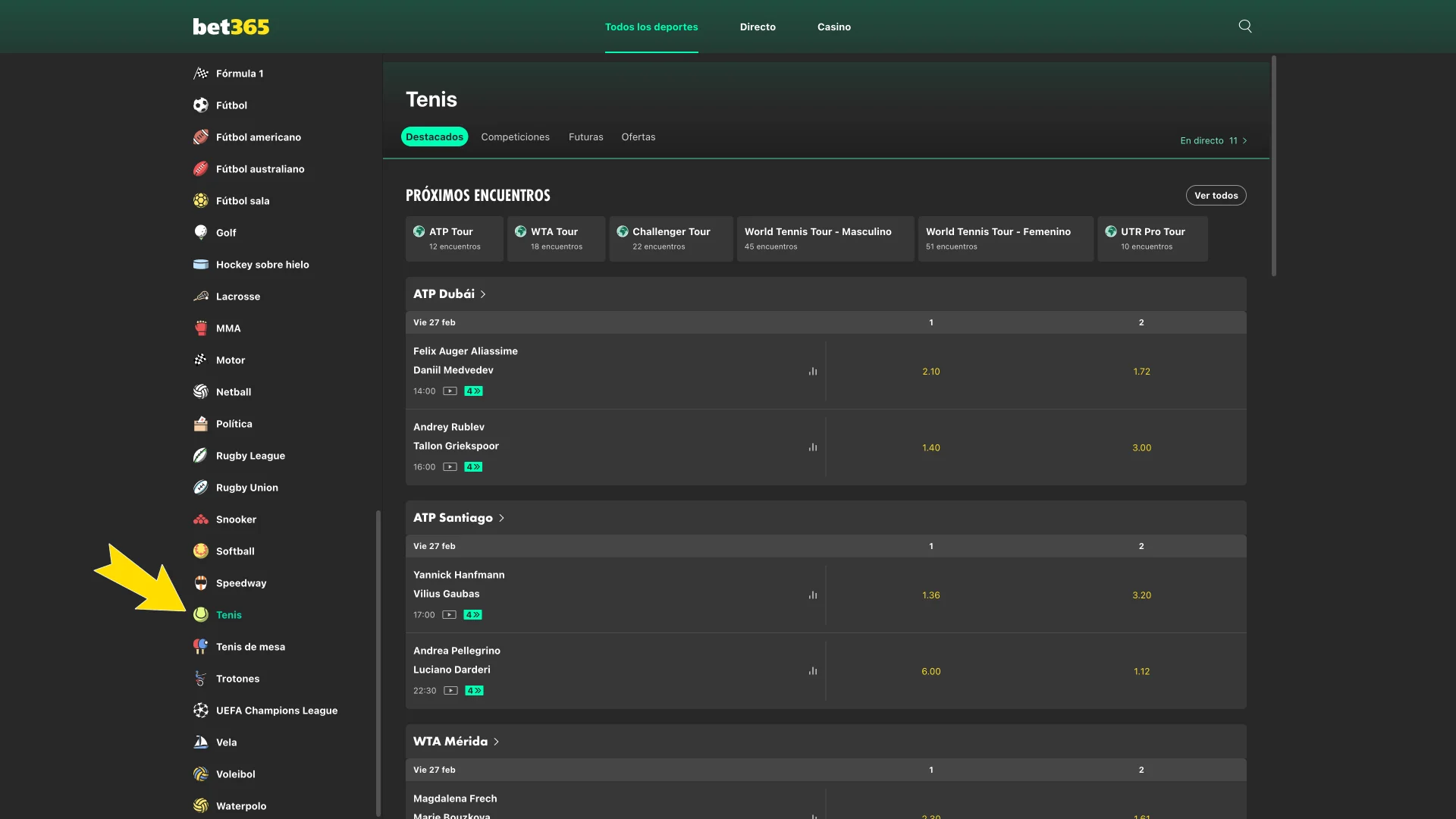Expand the ATP Santiago section
This screenshot has height=819, width=1456.
(500, 517)
